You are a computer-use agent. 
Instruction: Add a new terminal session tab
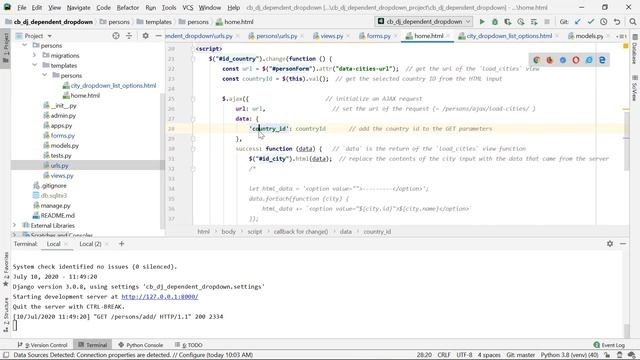[121, 244]
